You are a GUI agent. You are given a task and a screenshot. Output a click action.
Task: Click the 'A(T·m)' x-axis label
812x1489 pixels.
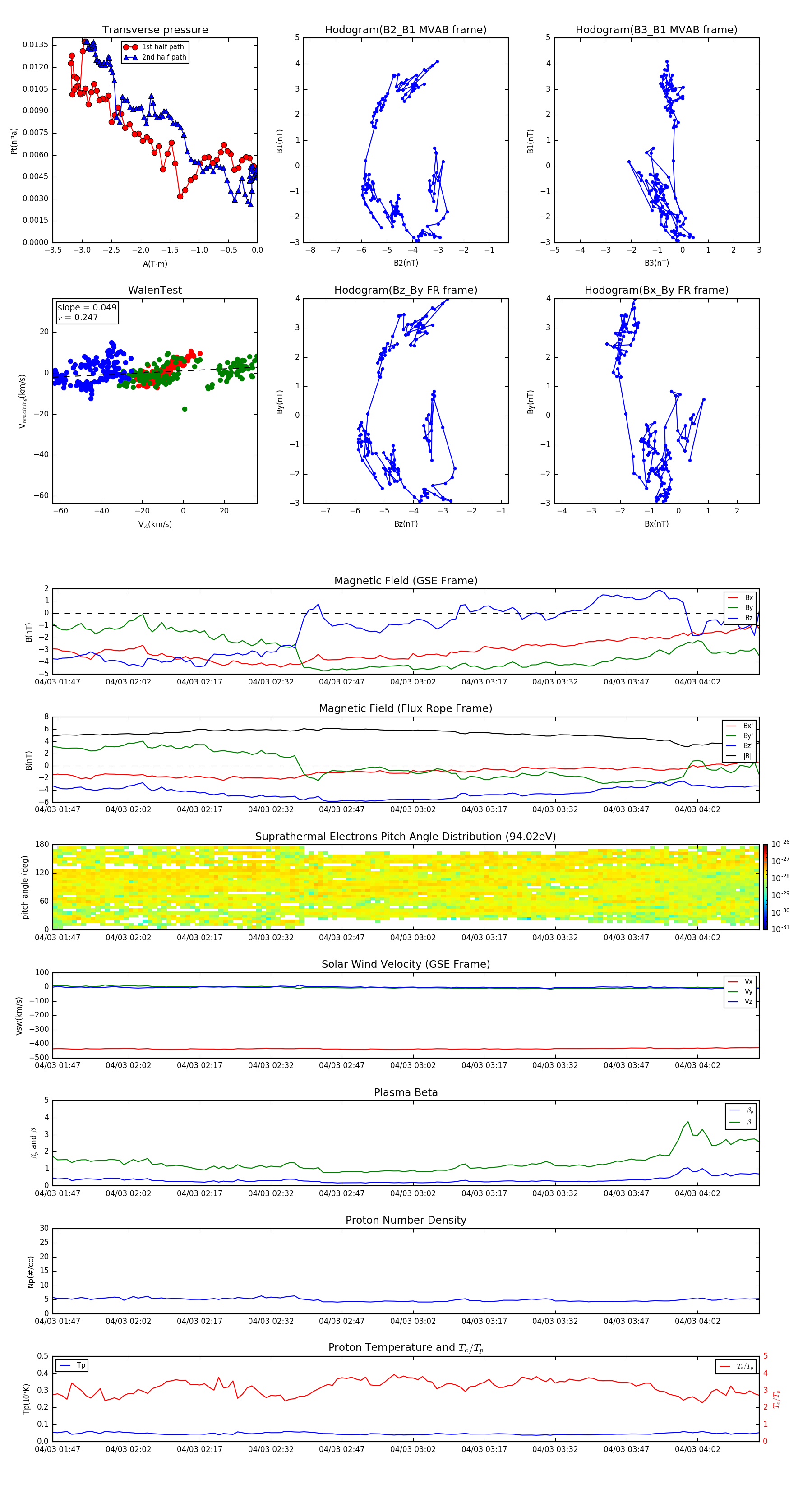155,264
